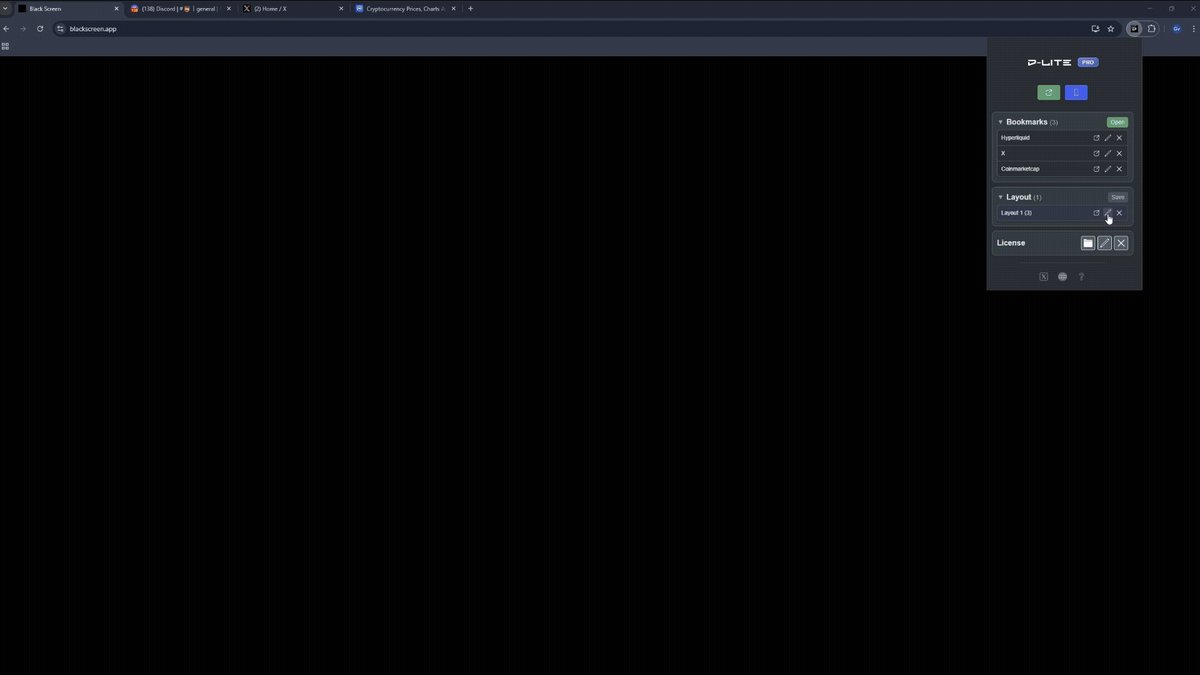This screenshot has height=675, width=1200.
Task: Close the Discord tab
Action: pos(229,8)
